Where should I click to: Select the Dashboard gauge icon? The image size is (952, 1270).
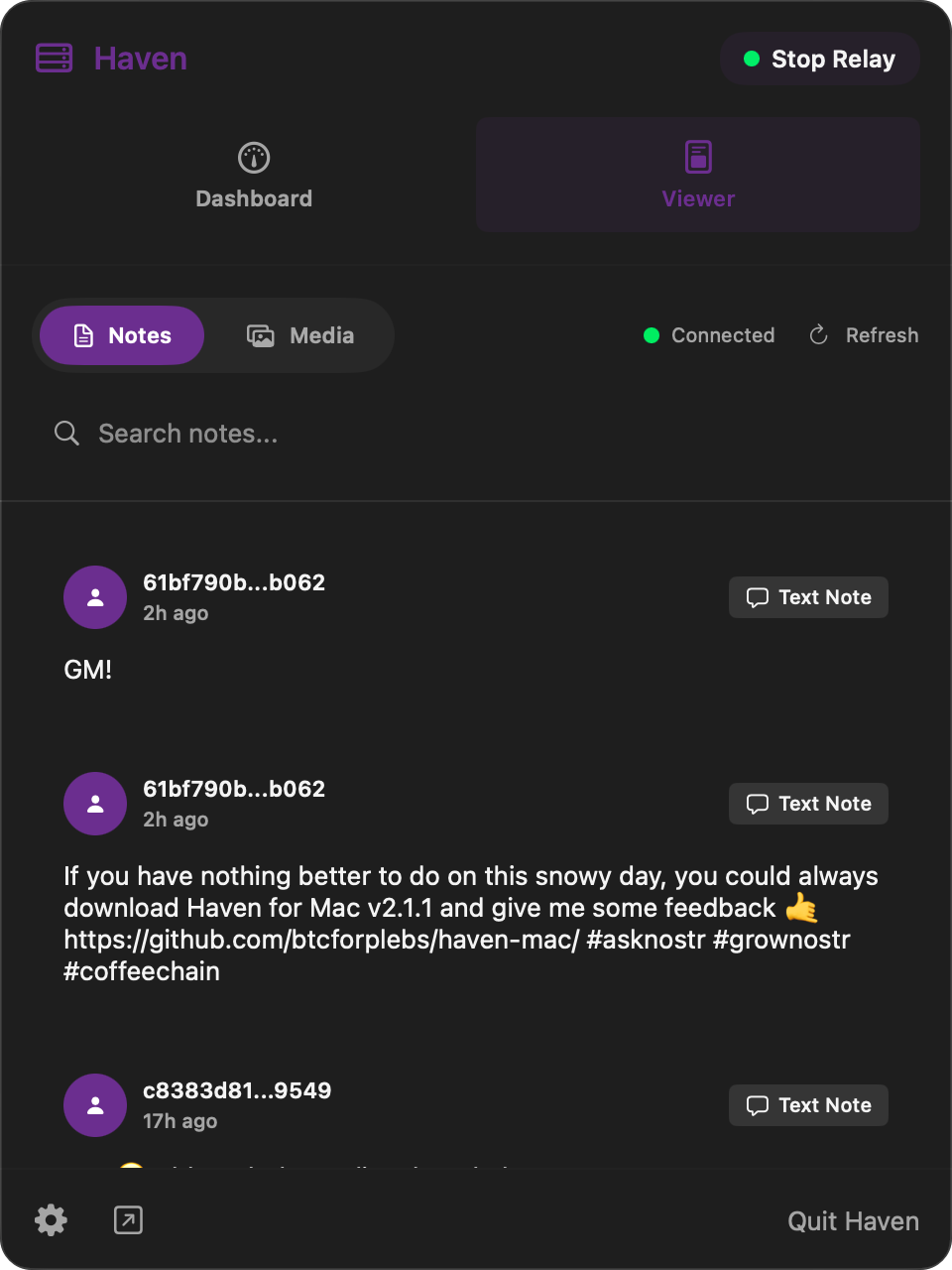[254, 156]
